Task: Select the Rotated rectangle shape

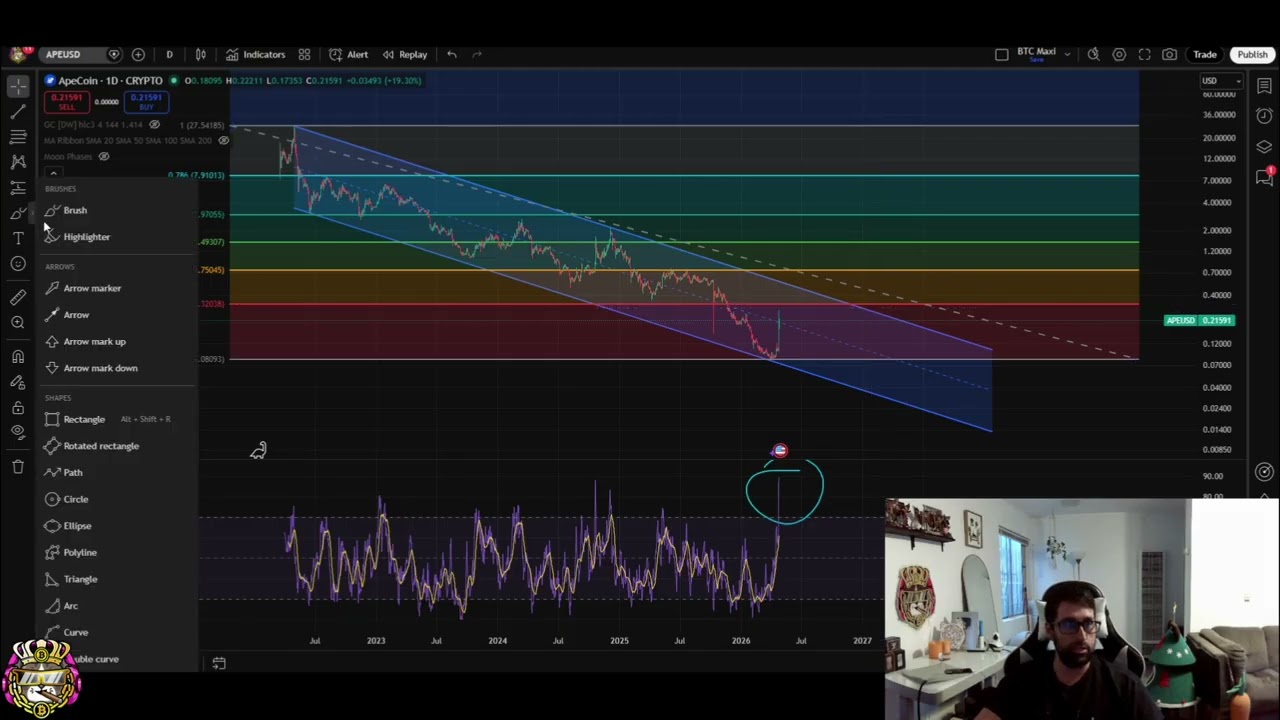Action: tap(100, 446)
